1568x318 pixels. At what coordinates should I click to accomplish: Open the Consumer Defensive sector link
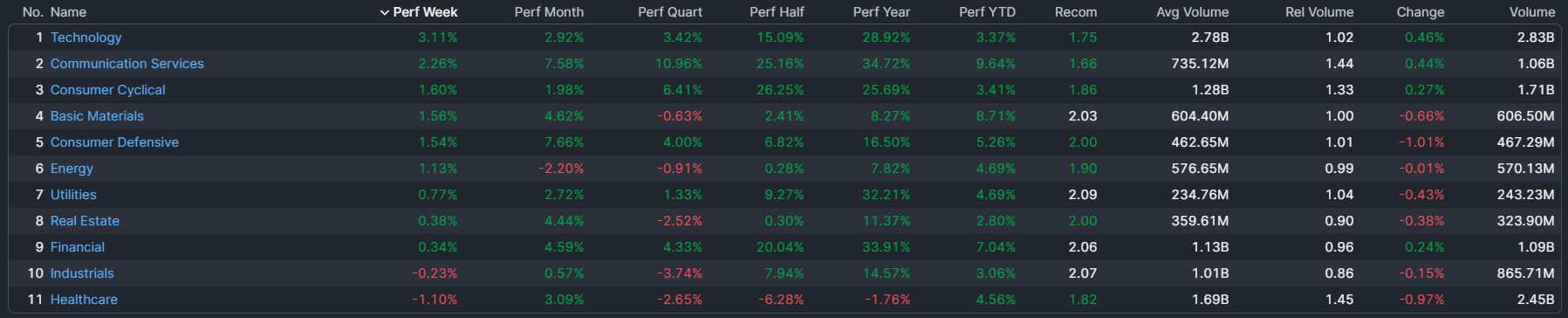114,142
